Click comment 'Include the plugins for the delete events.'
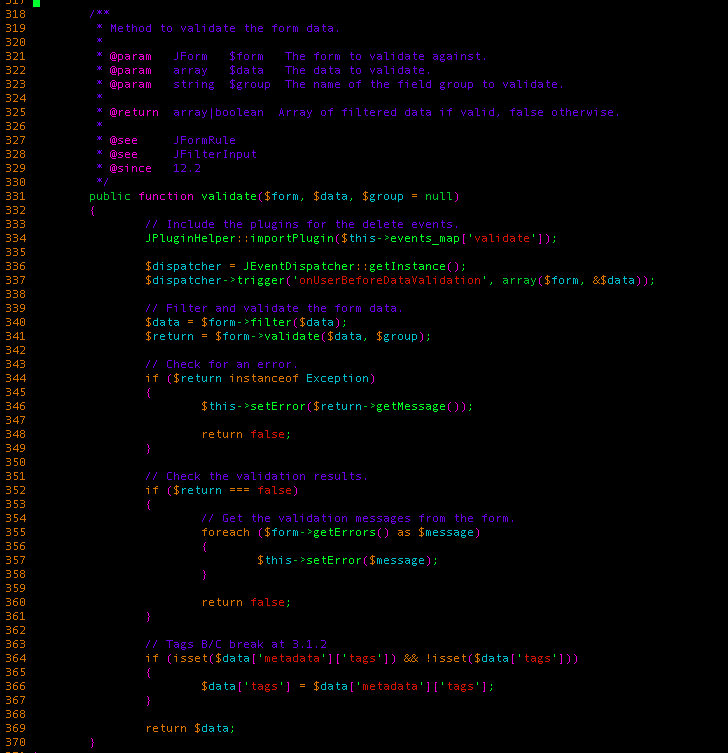Viewport: 728px width, 753px height. tap(303, 224)
